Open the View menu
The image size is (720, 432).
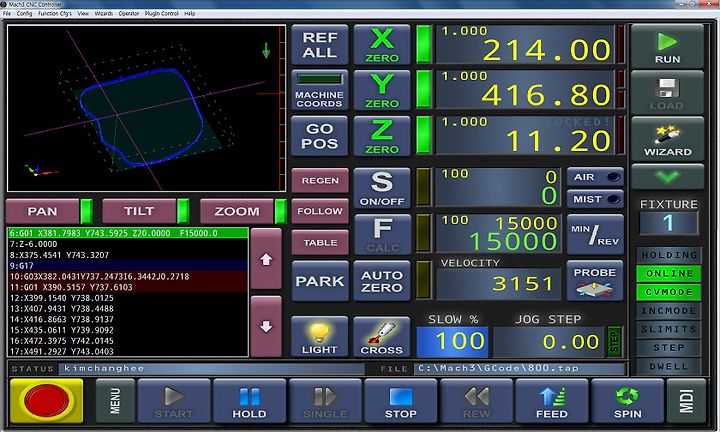pos(83,13)
